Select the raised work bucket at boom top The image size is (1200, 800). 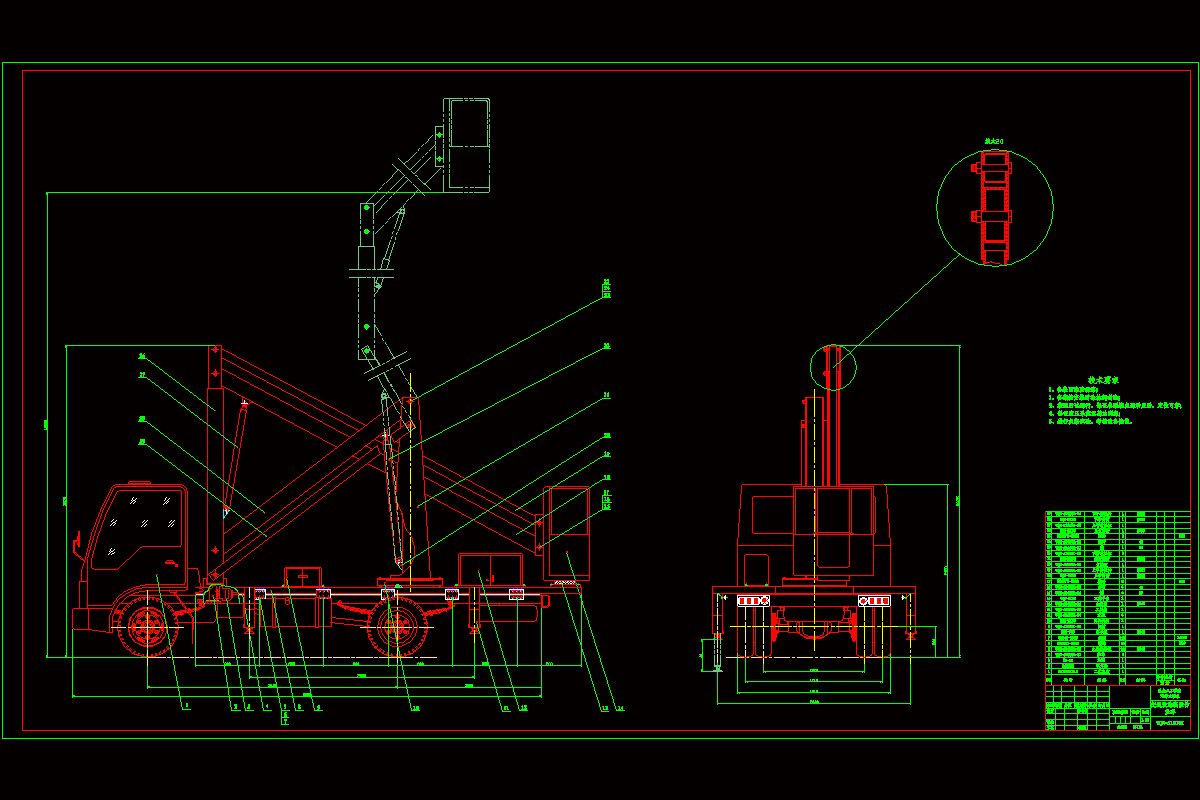pyautogui.click(x=467, y=145)
